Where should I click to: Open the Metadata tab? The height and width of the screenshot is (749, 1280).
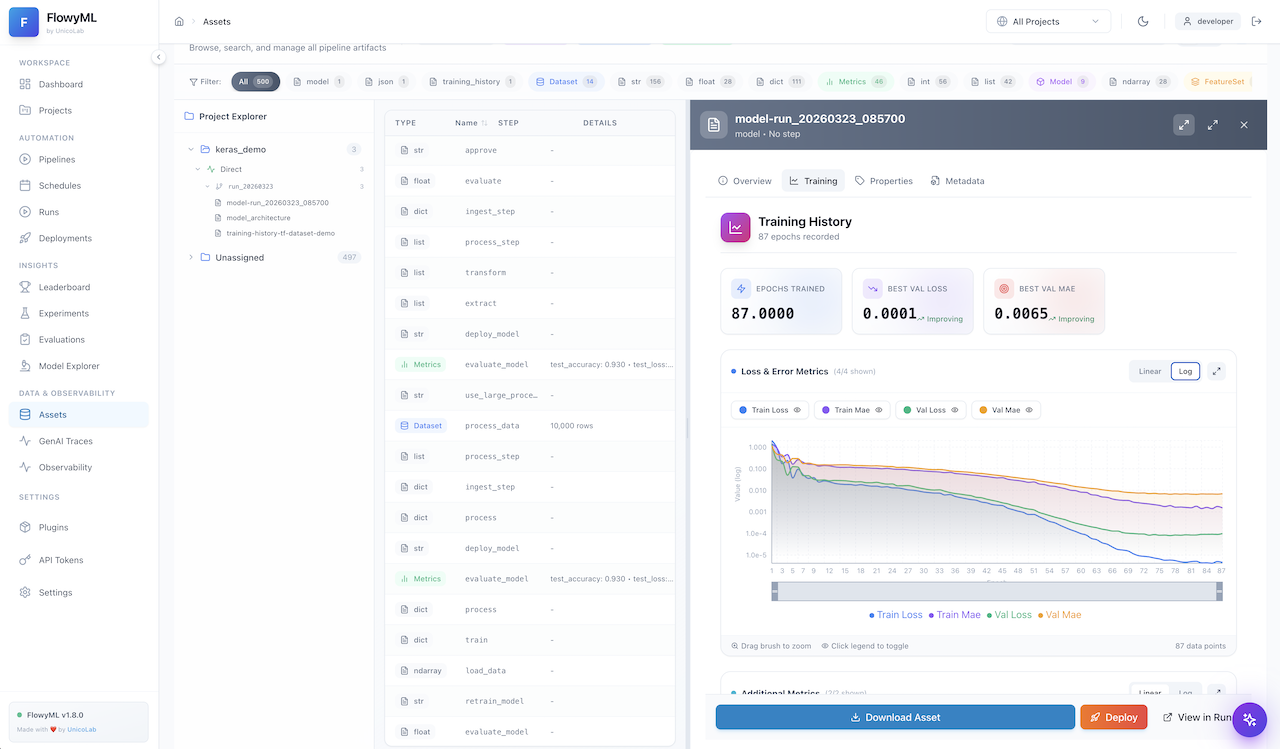pyautogui.click(x=957, y=181)
